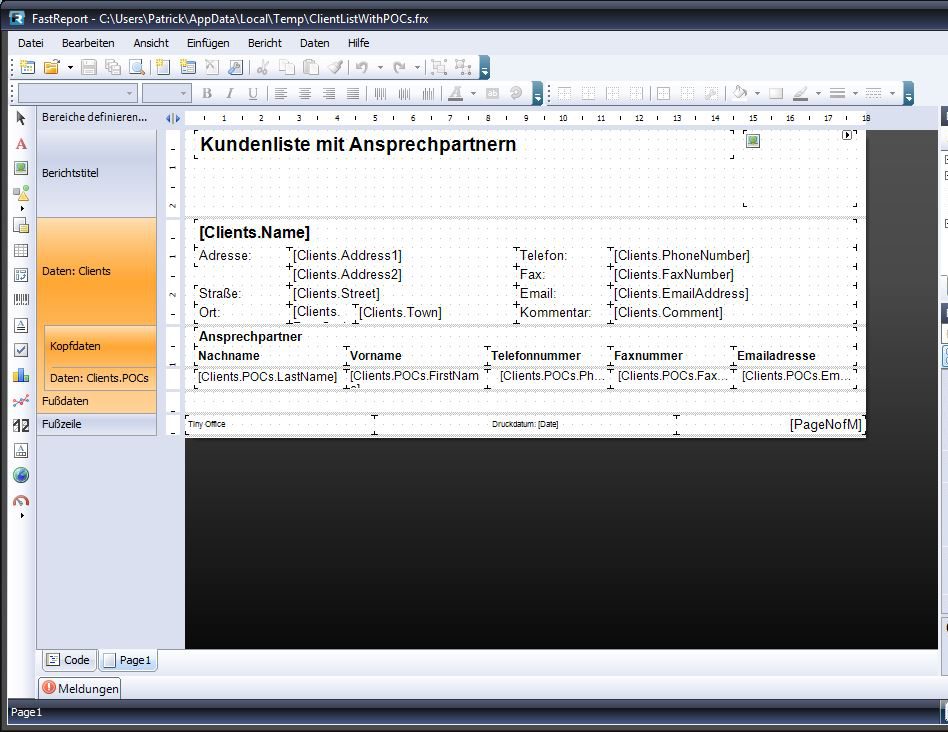The width and height of the screenshot is (948, 732).
Task: Insert a Gauge object
Action: coord(21,501)
